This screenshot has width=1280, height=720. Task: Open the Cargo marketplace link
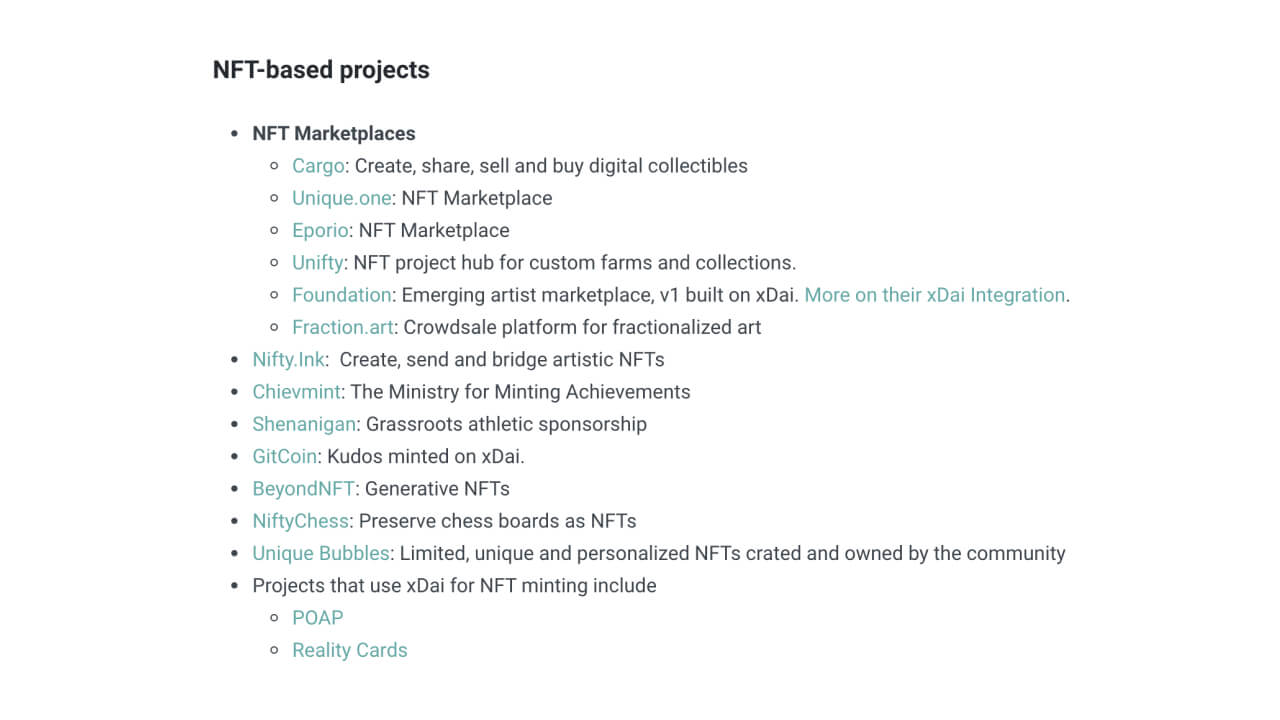318,166
